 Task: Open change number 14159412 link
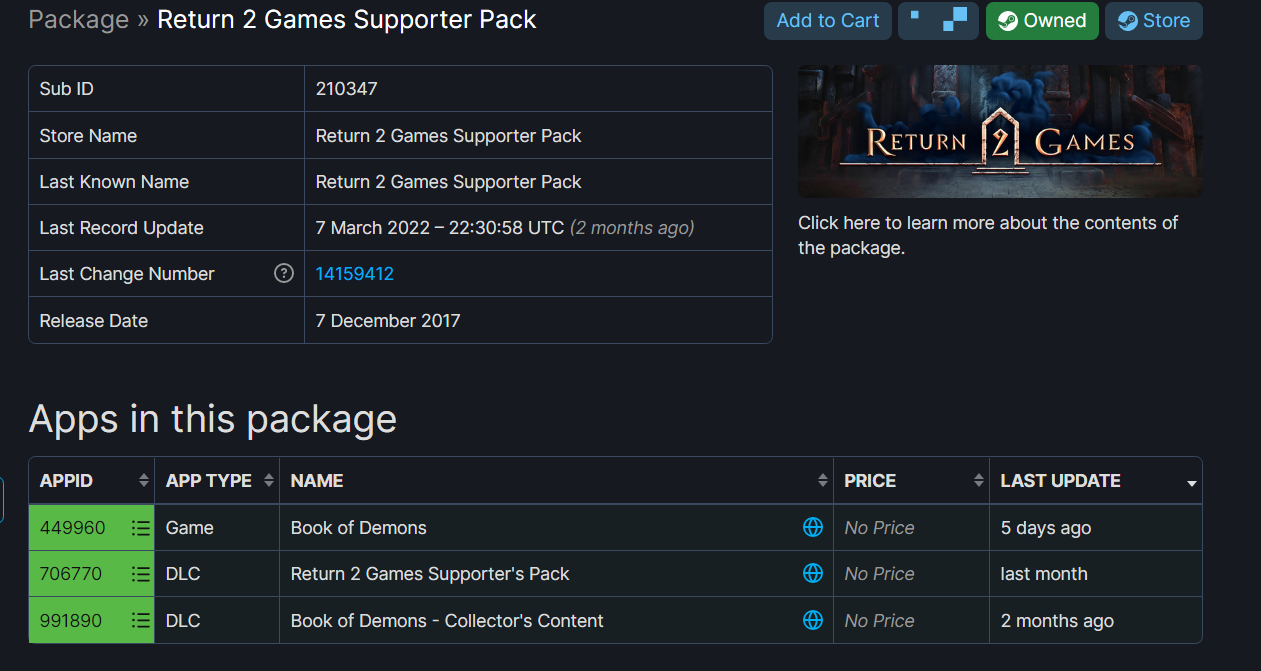point(355,274)
